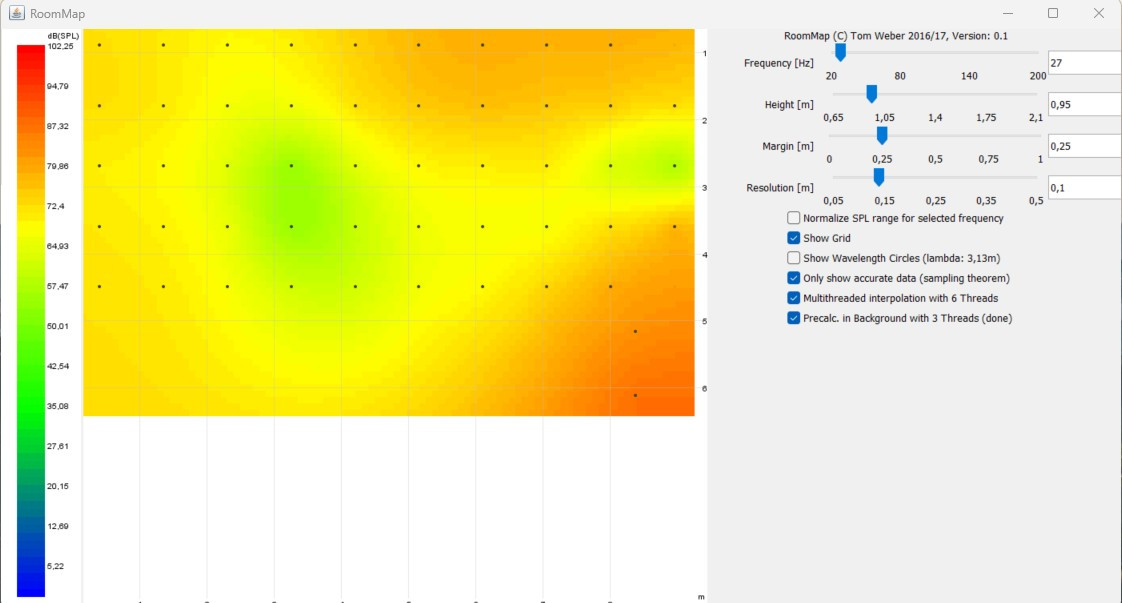The width and height of the screenshot is (1122, 603).
Task: Click the lowest measurement point on the heat map
Action: tap(635, 395)
